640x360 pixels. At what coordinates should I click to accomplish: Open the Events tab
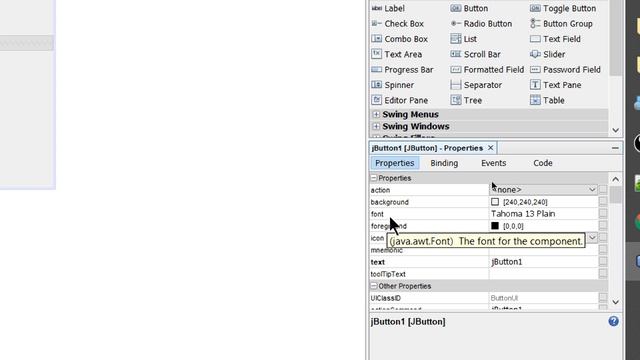[493, 163]
